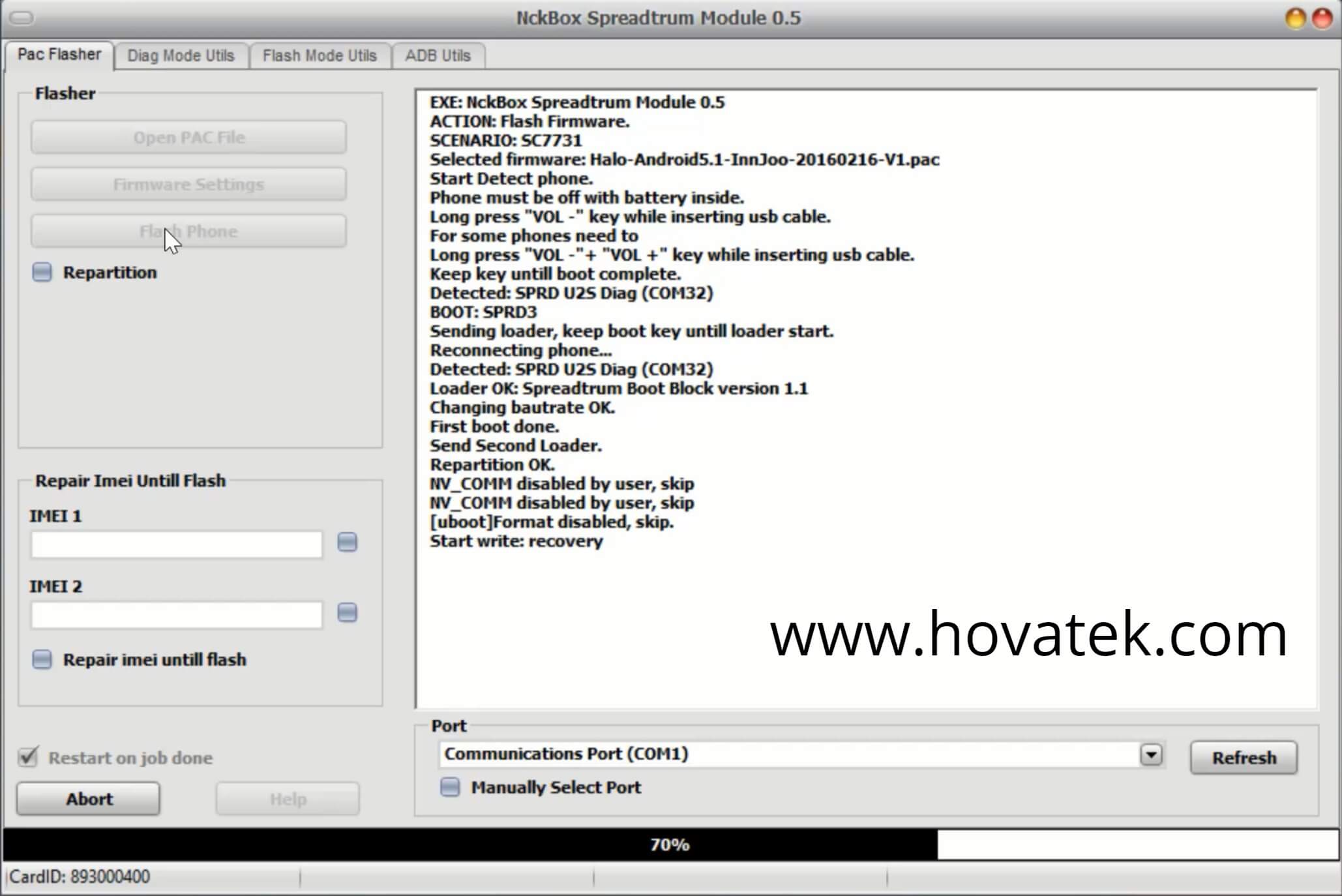Click the Open PAC File button

point(188,138)
